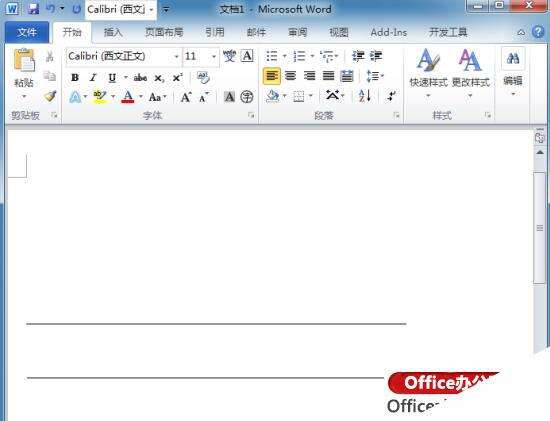Expand the bullets list dropdown arrow

click(284, 56)
